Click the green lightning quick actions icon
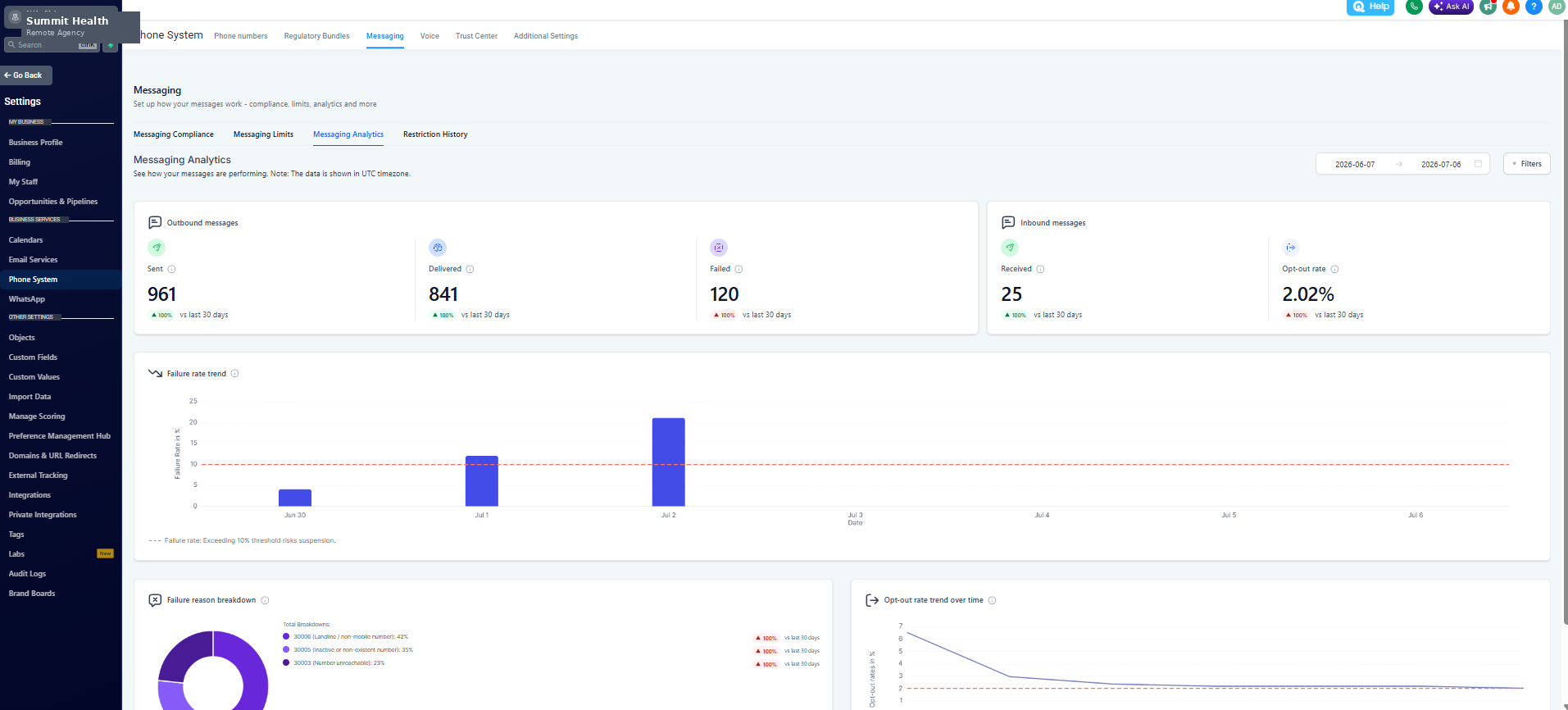1568x710 pixels. tap(110, 45)
